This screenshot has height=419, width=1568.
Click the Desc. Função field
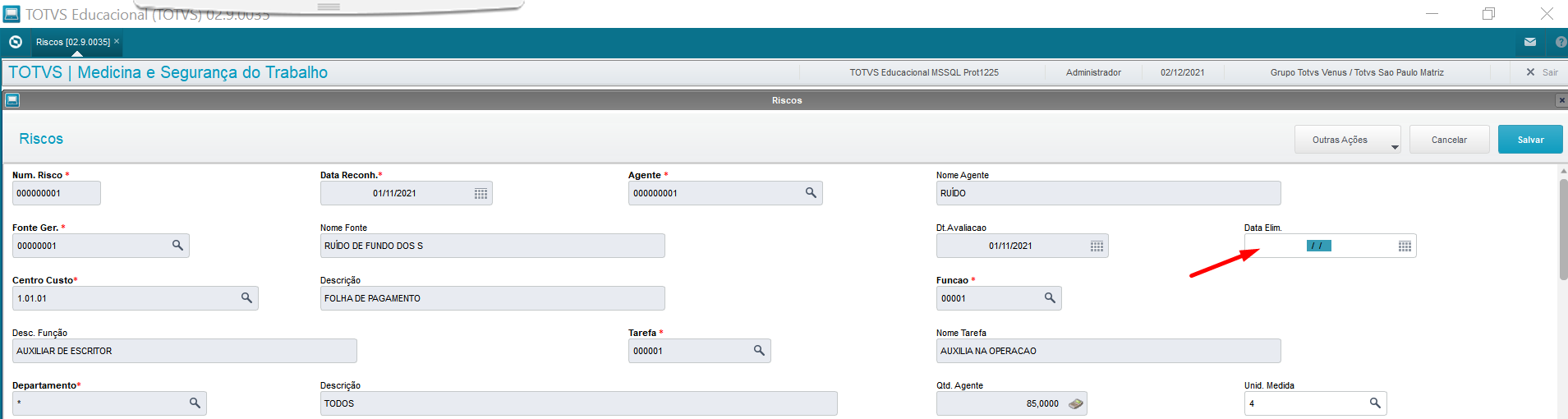point(184,351)
